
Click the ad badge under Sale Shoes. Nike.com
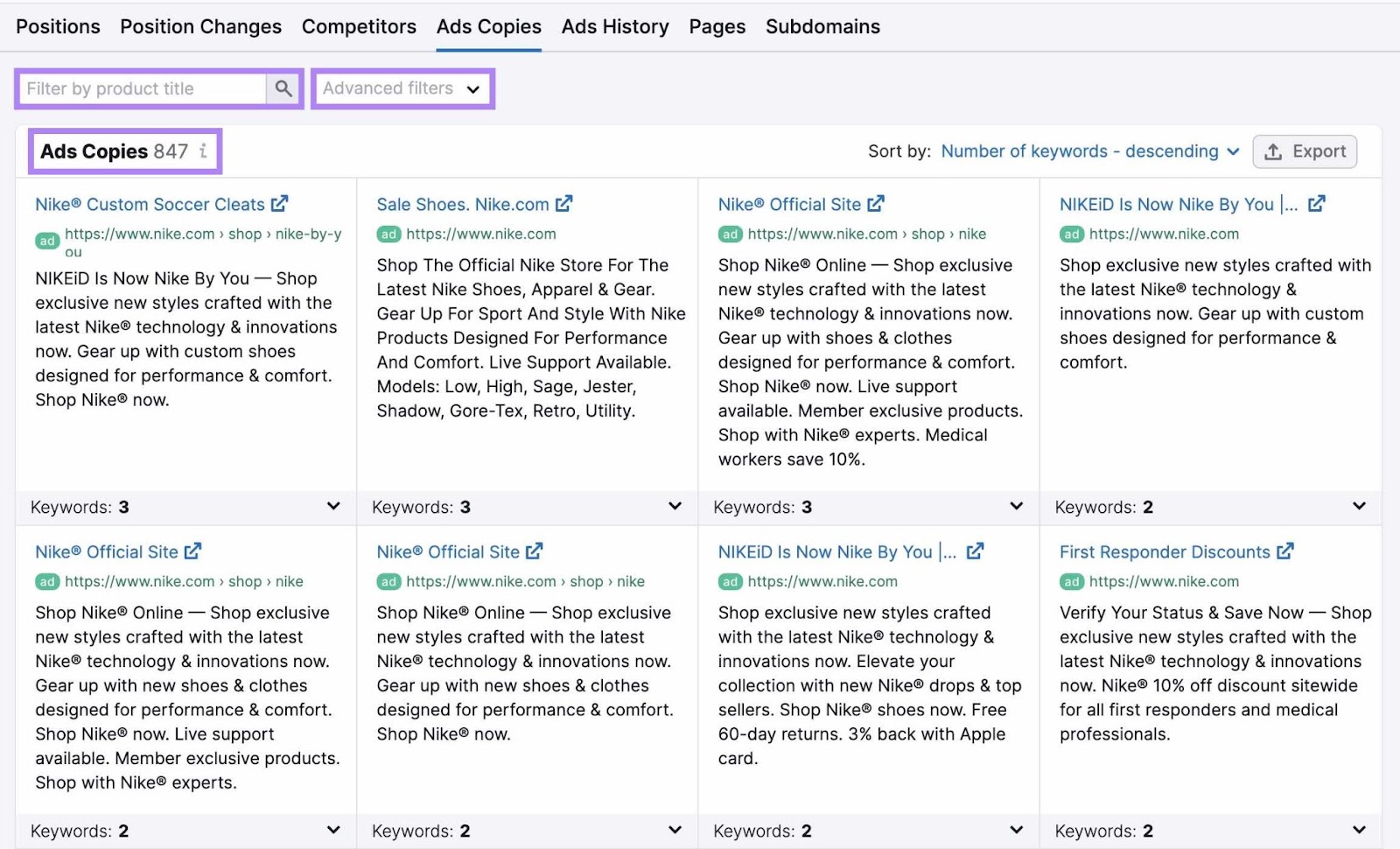pos(389,234)
